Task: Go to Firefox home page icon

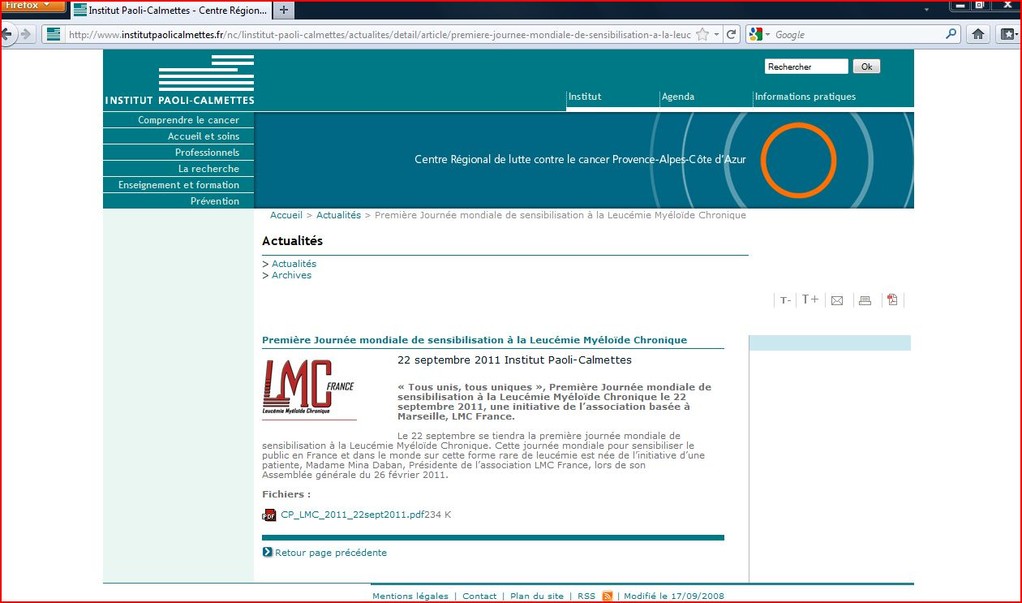Action: [x=978, y=35]
